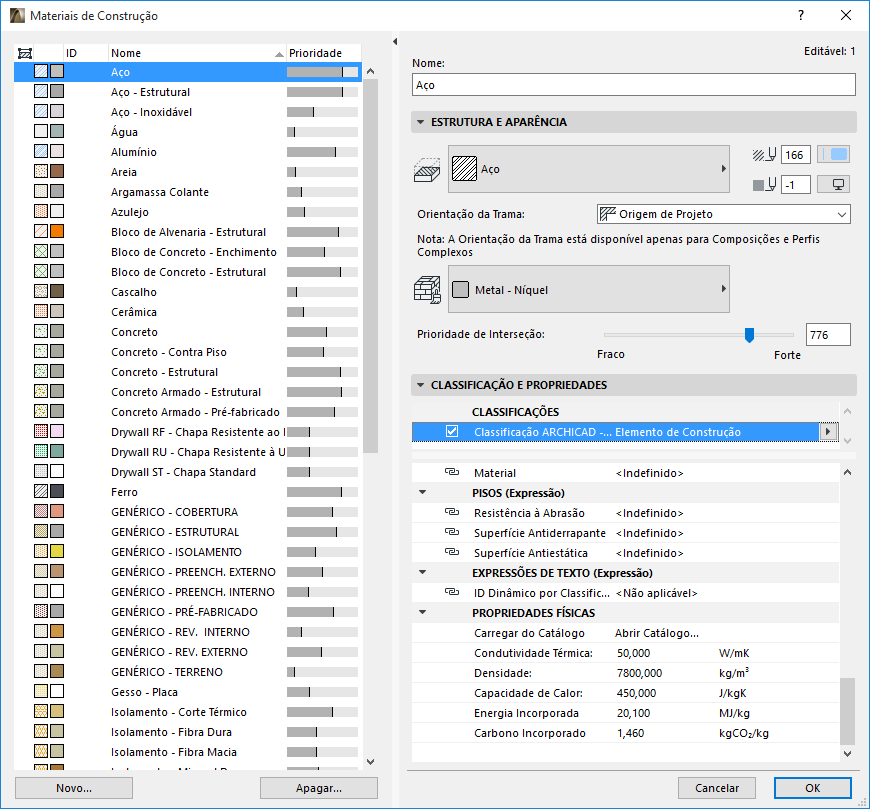Click the background pen monitor icon button
This screenshot has height=809, width=870.
pos(834,185)
